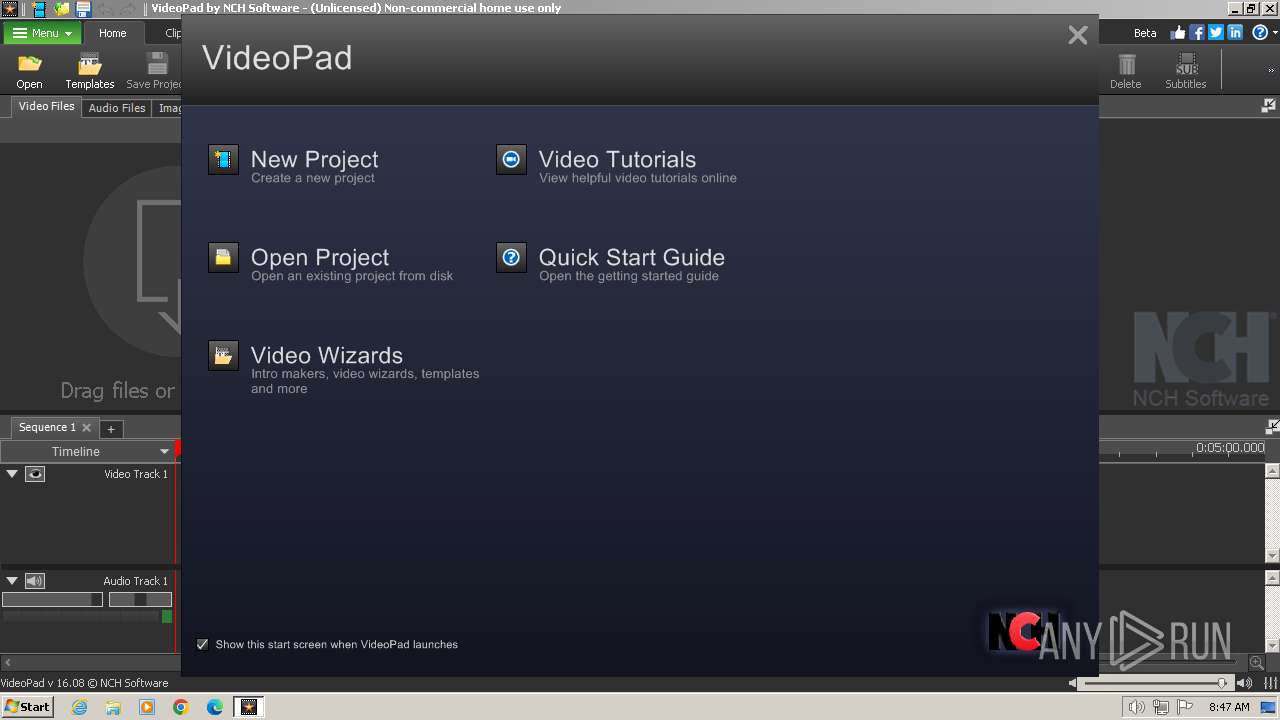This screenshot has width=1280, height=720.
Task: Click the video track scrollbar down arrow
Action: point(1273,556)
